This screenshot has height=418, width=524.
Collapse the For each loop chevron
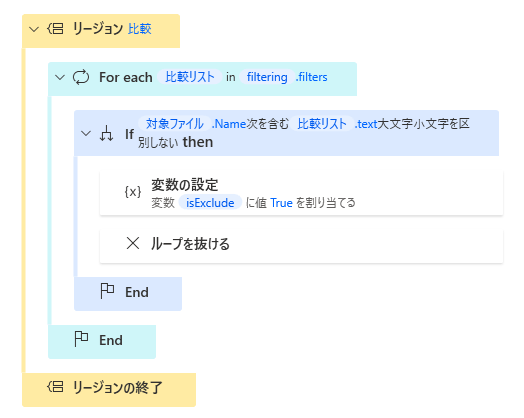60,78
